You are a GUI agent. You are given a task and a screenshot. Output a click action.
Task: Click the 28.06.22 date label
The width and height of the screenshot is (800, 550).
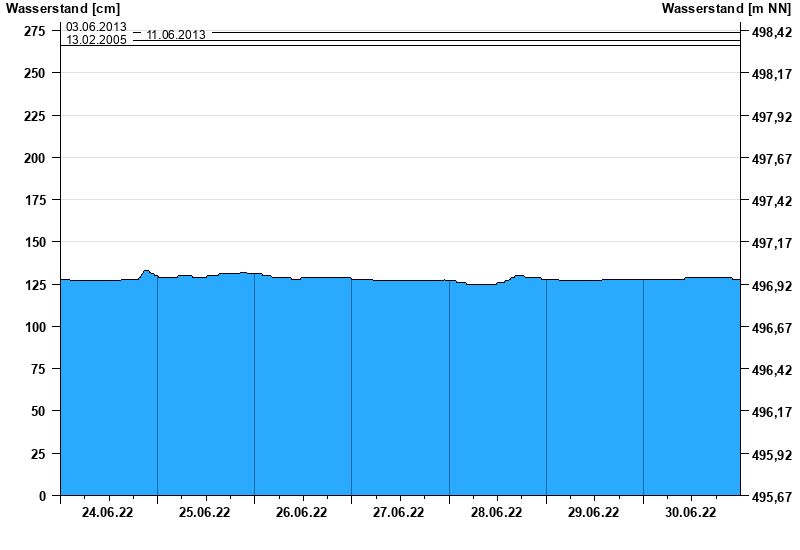coord(496,513)
